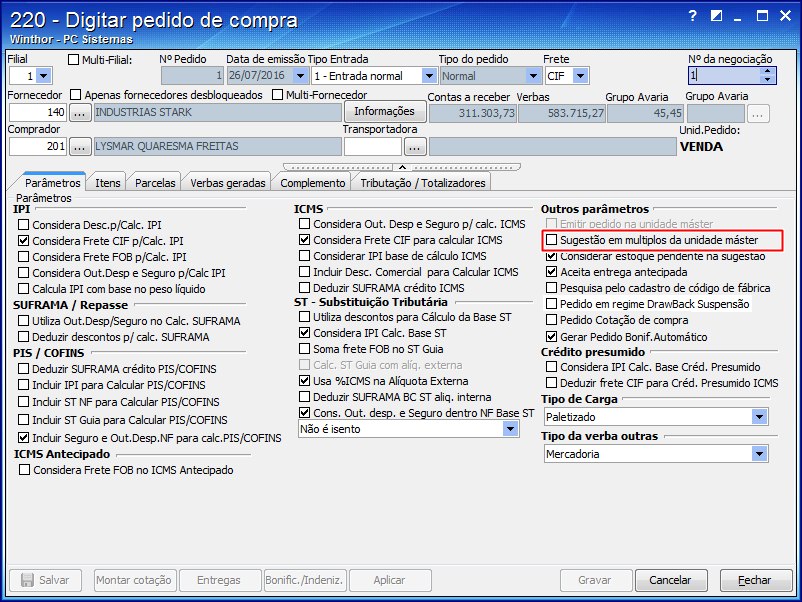Toggle Multi-Fornecedor checkbox
The image size is (802, 602).
pos(278,95)
